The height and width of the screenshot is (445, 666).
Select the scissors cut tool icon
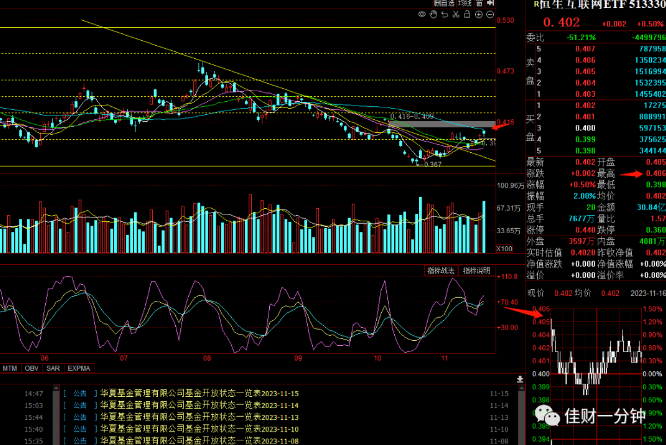coord(456,14)
